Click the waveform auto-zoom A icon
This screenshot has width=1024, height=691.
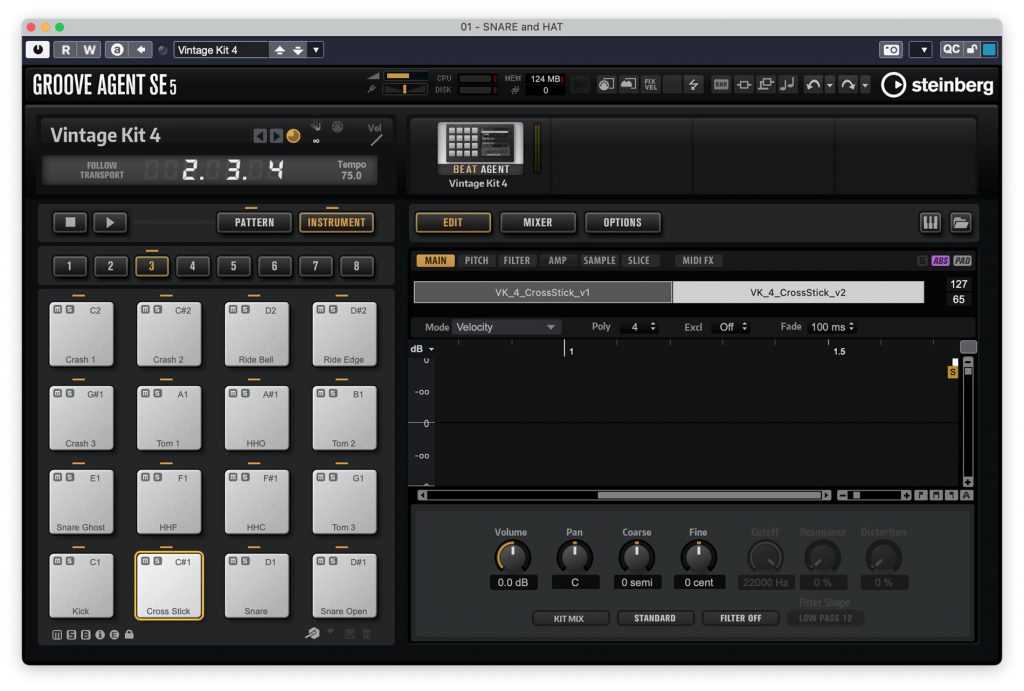(967, 495)
